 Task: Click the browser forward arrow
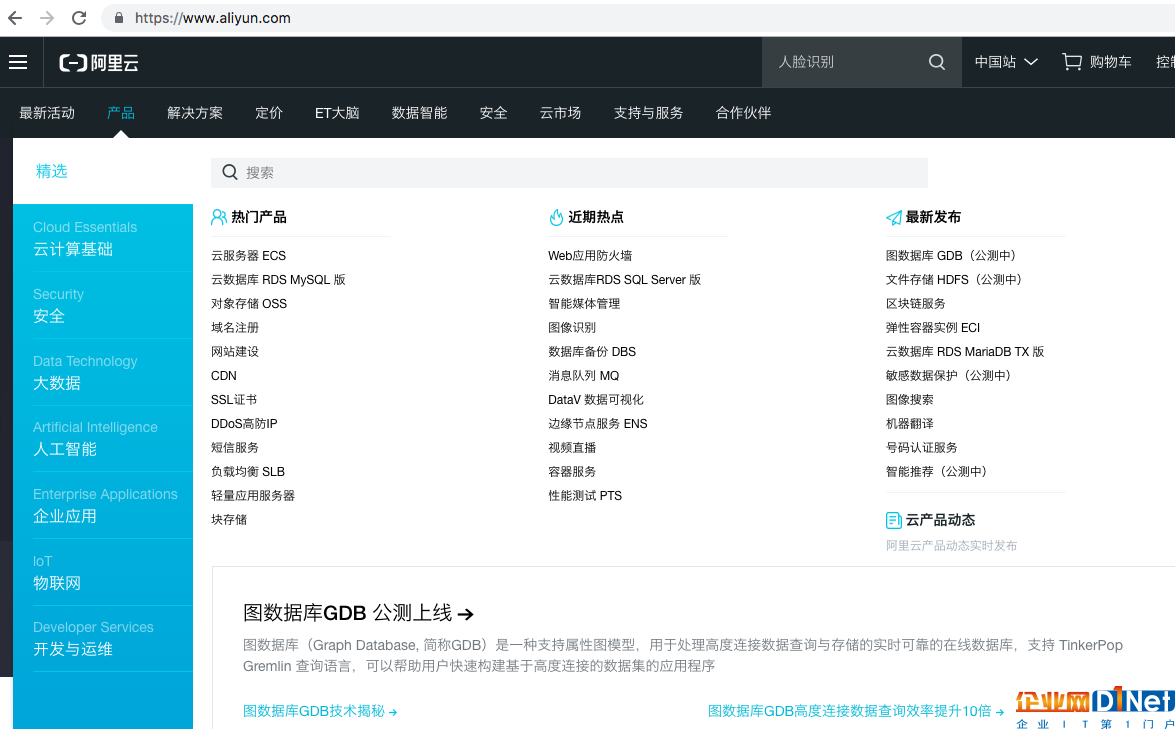(47, 18)
